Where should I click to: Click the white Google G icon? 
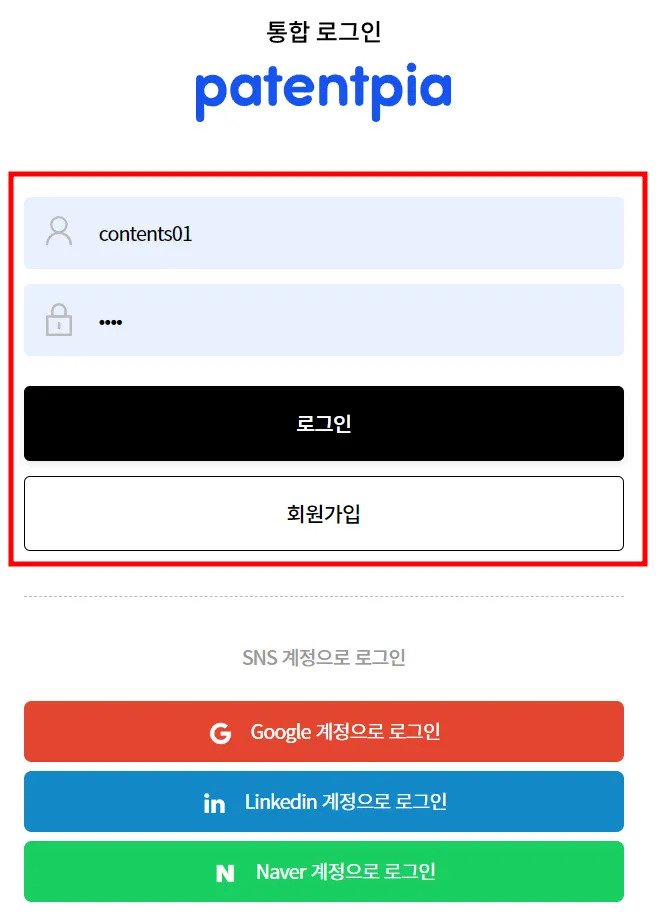pos(221,733)
